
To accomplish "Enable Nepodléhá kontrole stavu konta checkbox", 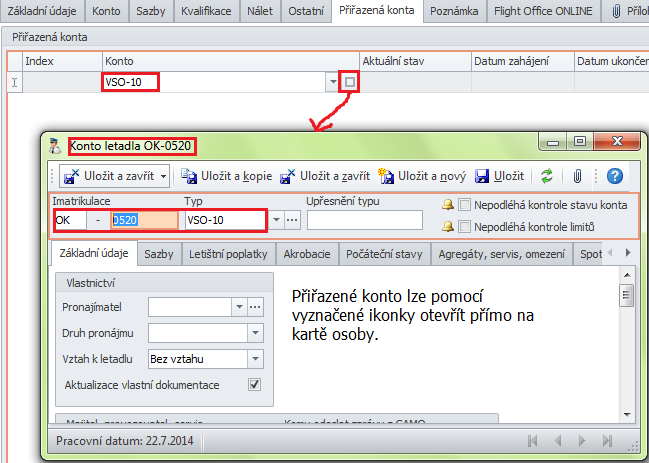I will click(x=464, y=204).
